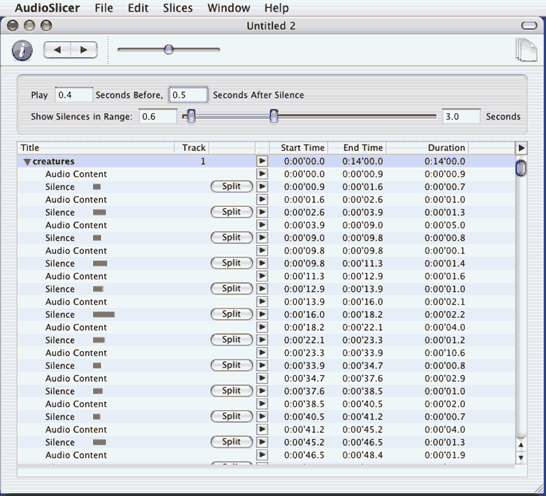The width and height of the screenshot is (546, 496).
Task: Play audio content starting at 0:00'00.0
Action: [x=262, y=174]
